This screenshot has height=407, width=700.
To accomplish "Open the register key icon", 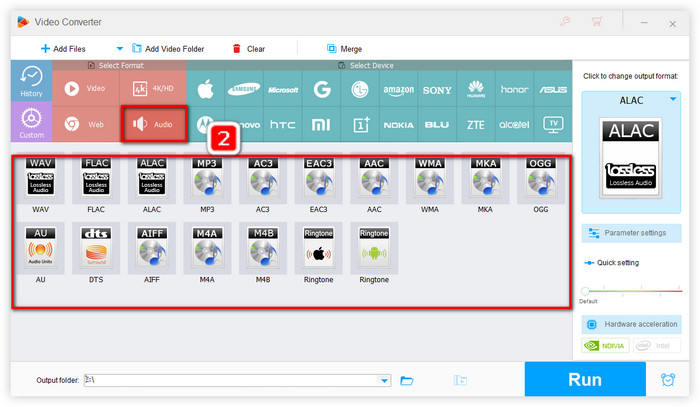I will tap(565, 21).
